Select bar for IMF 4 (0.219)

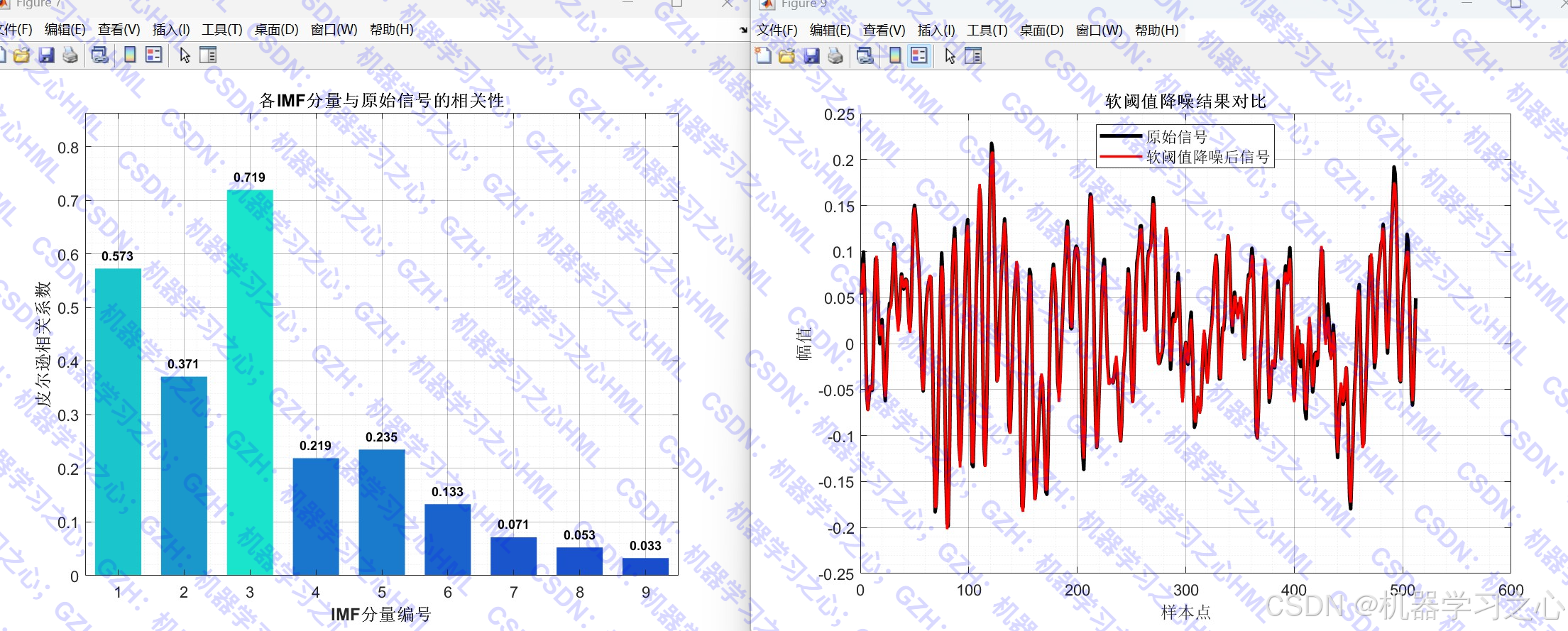(x=316, y=517)
